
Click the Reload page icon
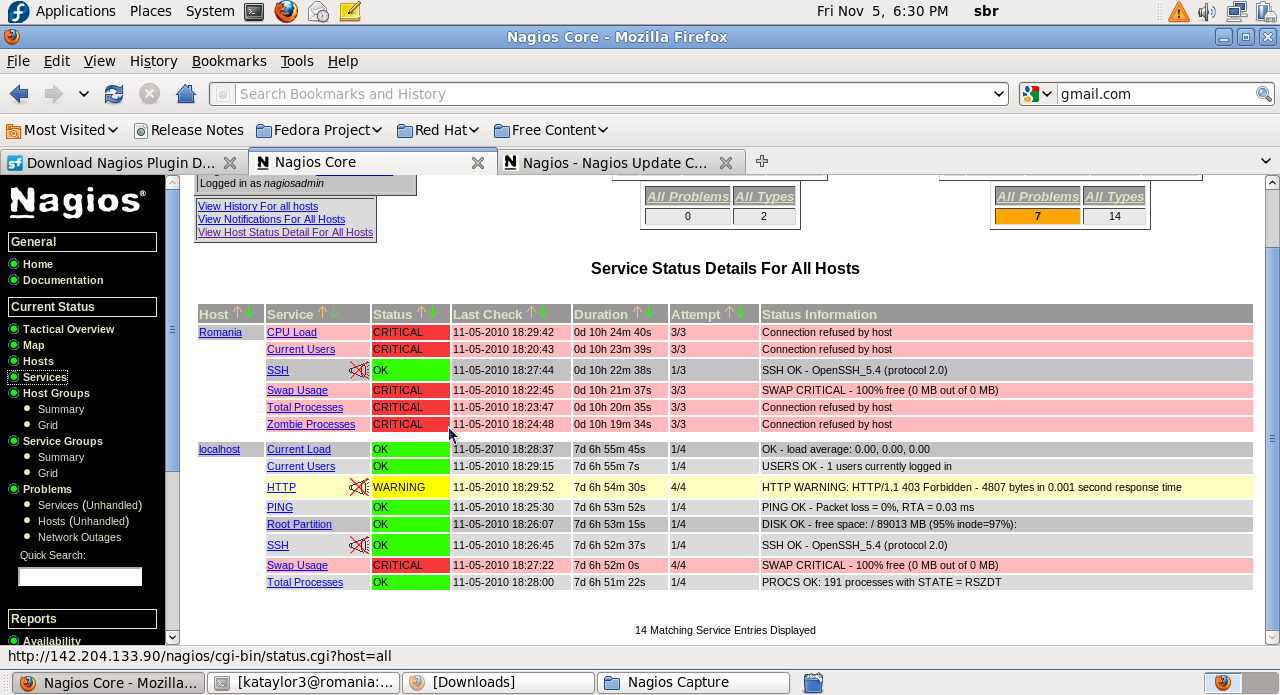(114, 94)
